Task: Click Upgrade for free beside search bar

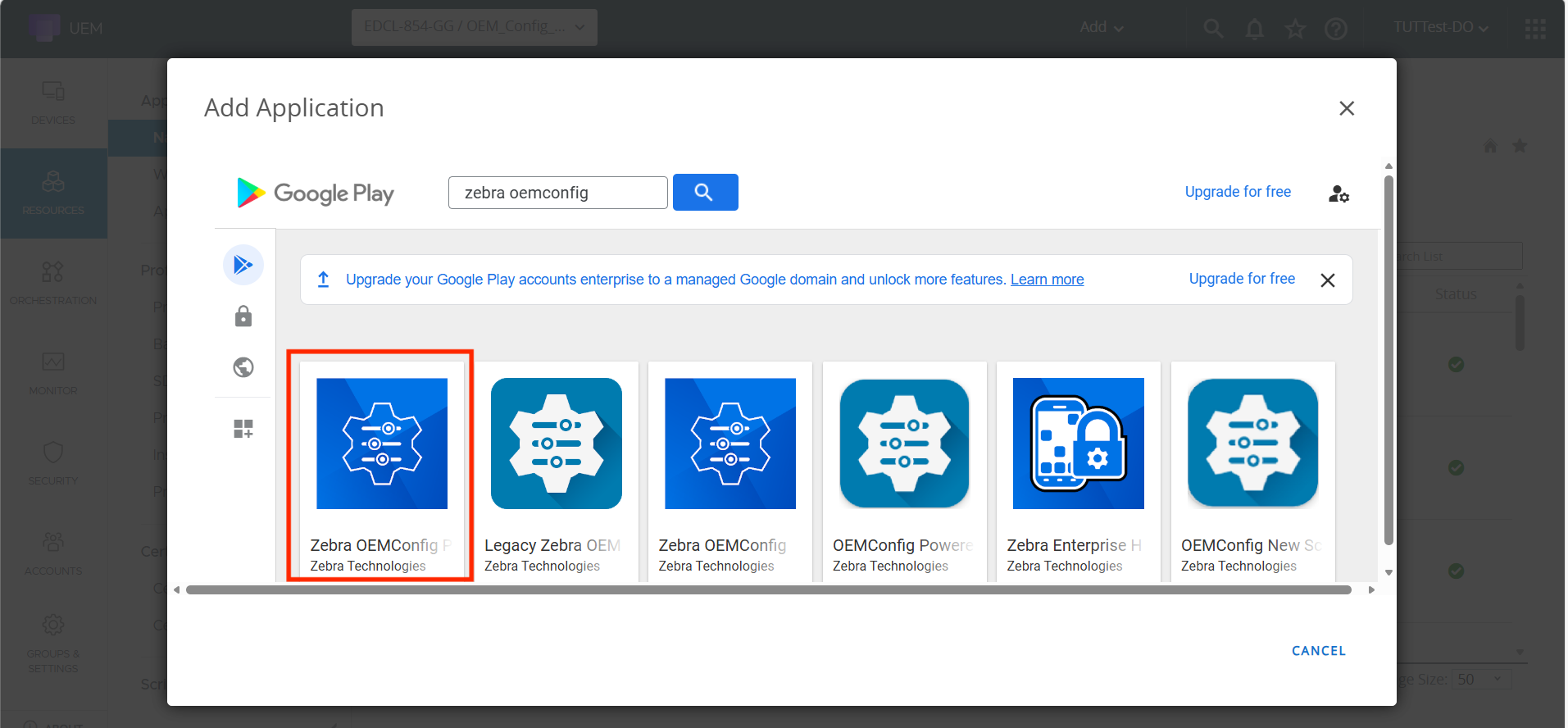Action: pos(1238,192)
